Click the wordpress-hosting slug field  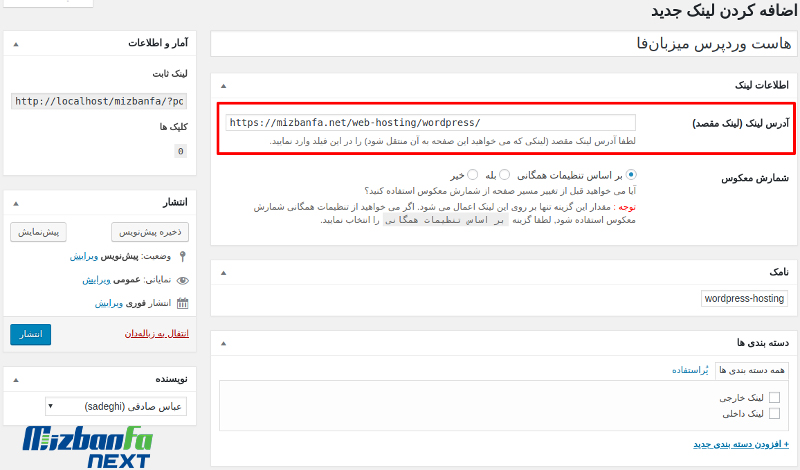click(x=744, y=299)
